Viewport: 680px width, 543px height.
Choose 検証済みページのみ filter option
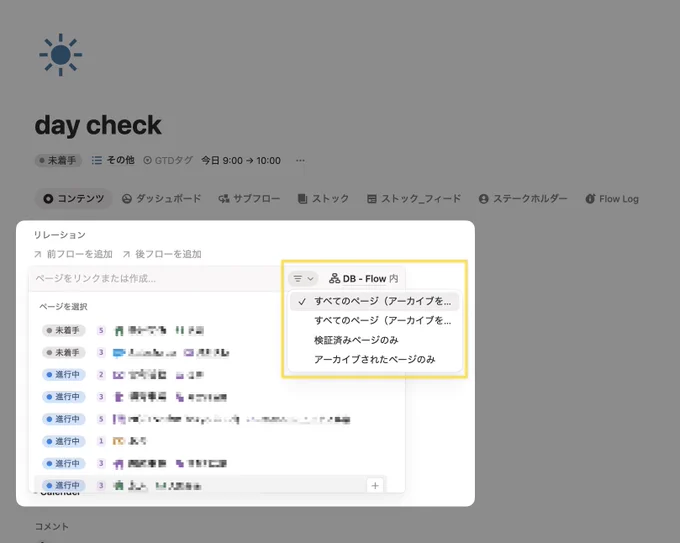point(374,340)
